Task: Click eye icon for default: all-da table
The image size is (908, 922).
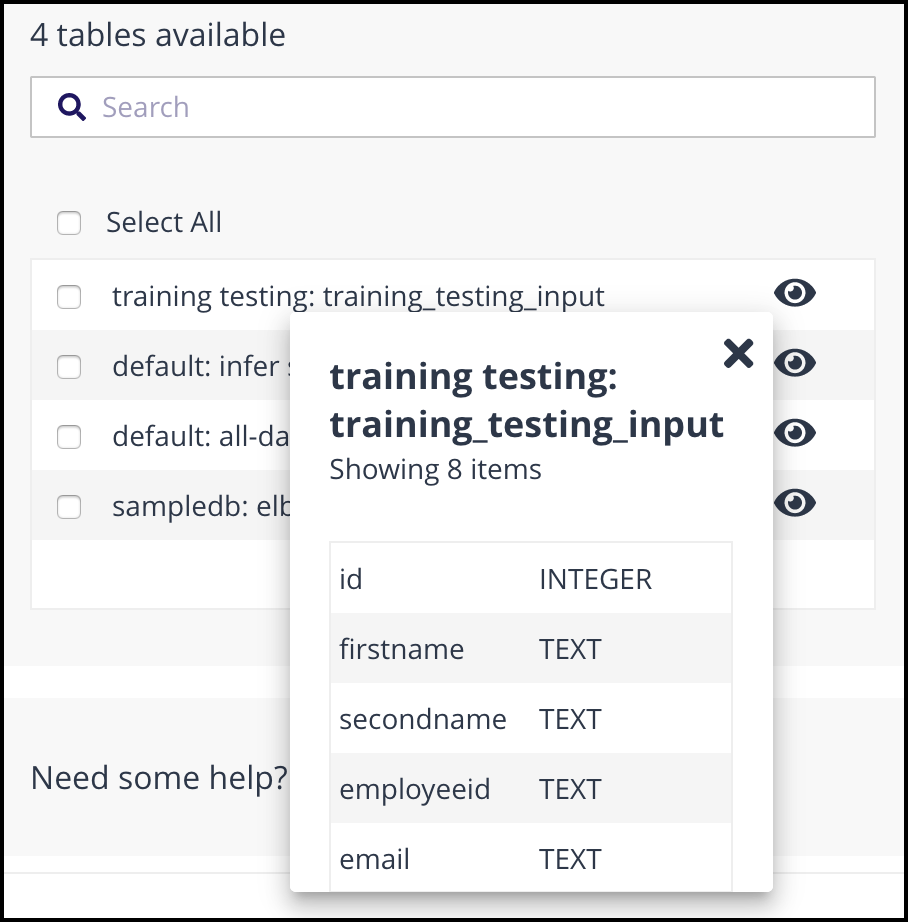Action: tap(794, 433)
